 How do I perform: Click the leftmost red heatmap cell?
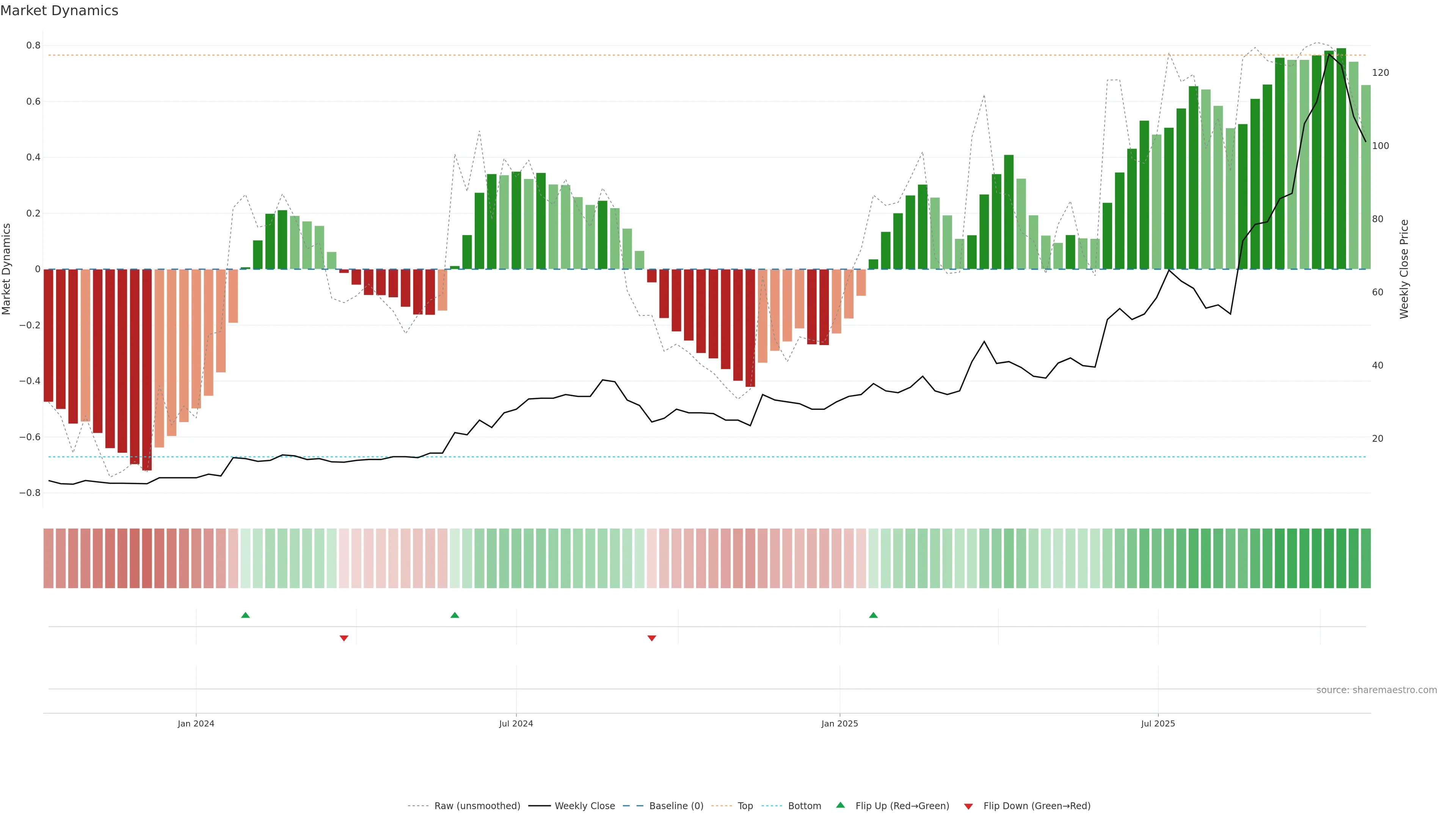point(49,559)
